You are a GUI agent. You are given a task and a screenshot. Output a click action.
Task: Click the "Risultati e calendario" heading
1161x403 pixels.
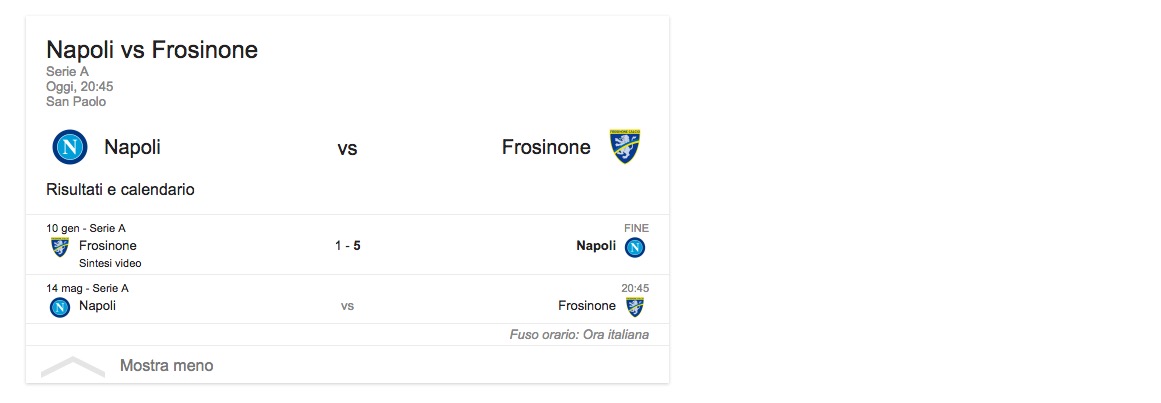120,189
